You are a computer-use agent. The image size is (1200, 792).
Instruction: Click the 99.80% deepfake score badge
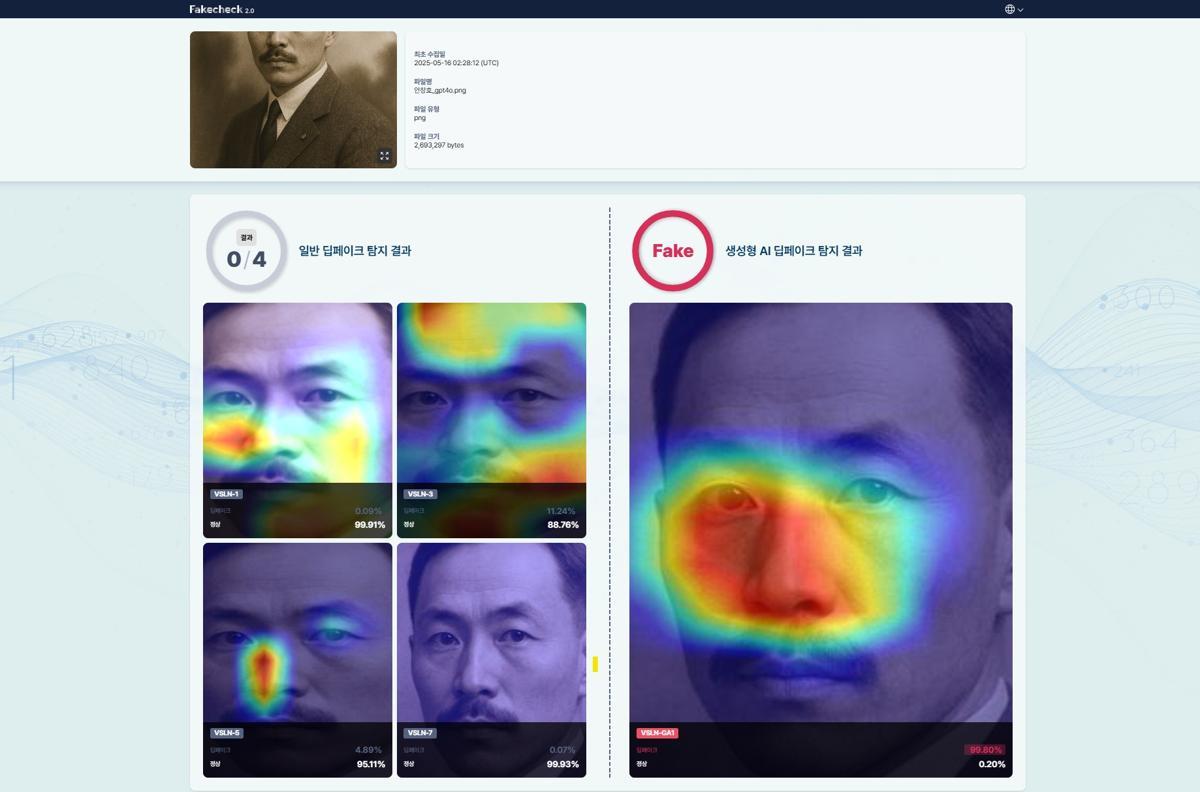pos(985,750)
